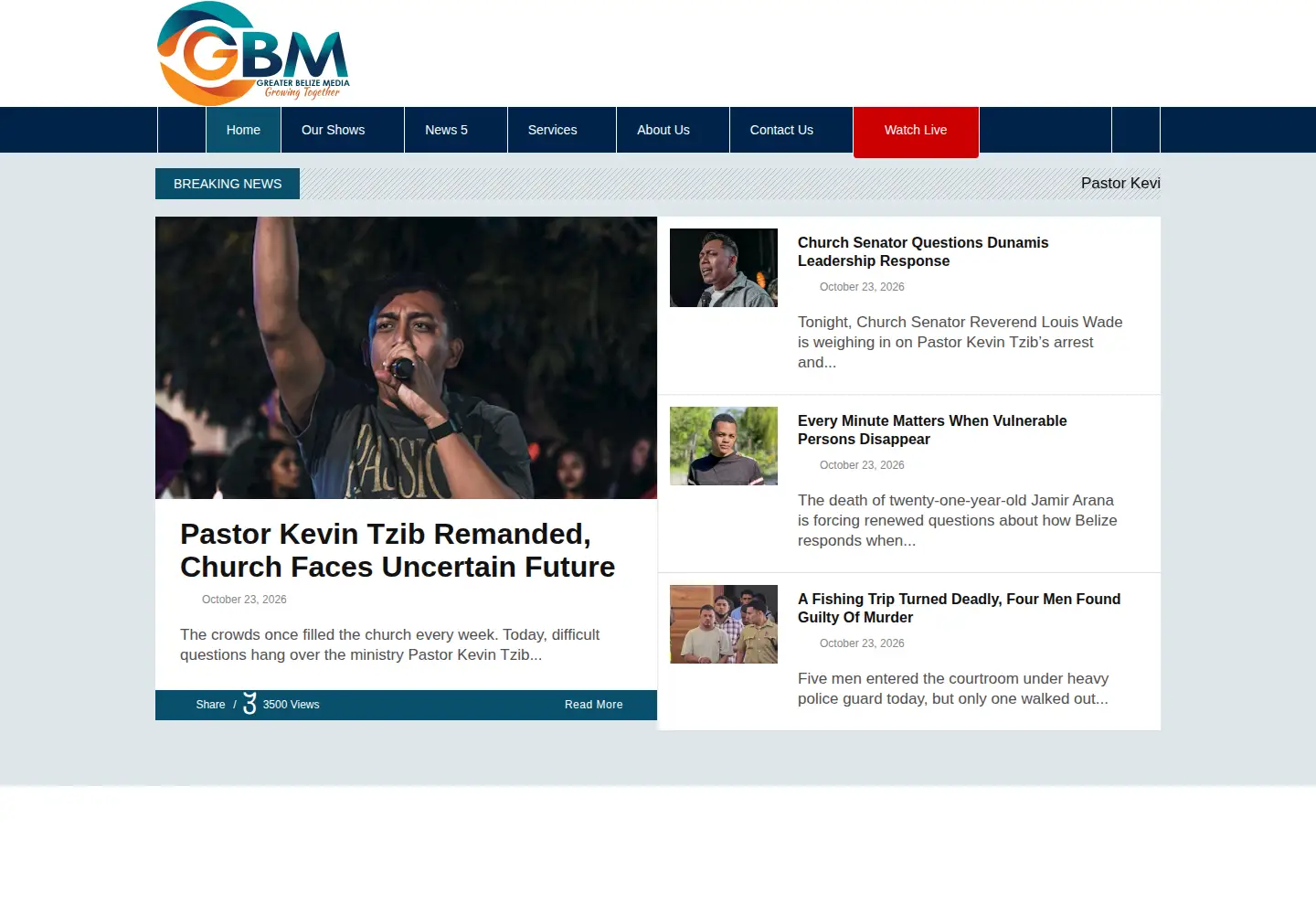Click the date under Church Senator headline

[862, 287]
